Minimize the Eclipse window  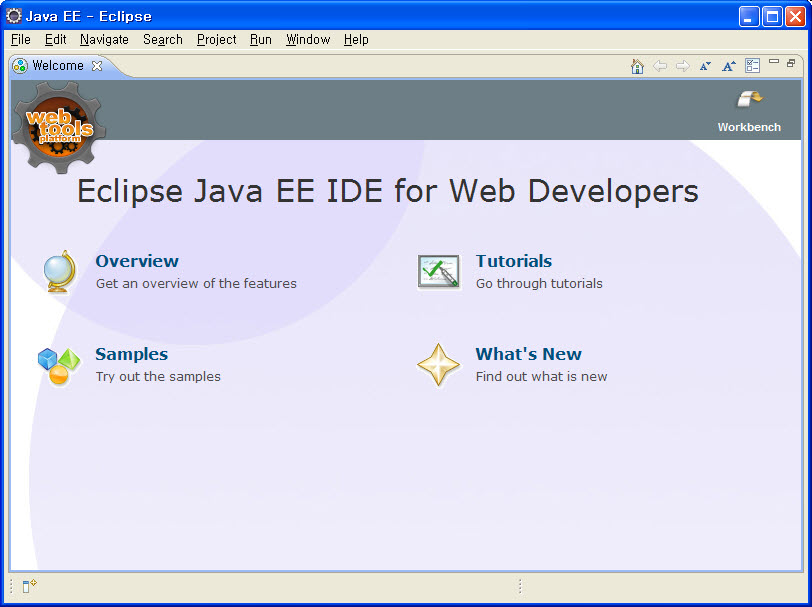748,17
